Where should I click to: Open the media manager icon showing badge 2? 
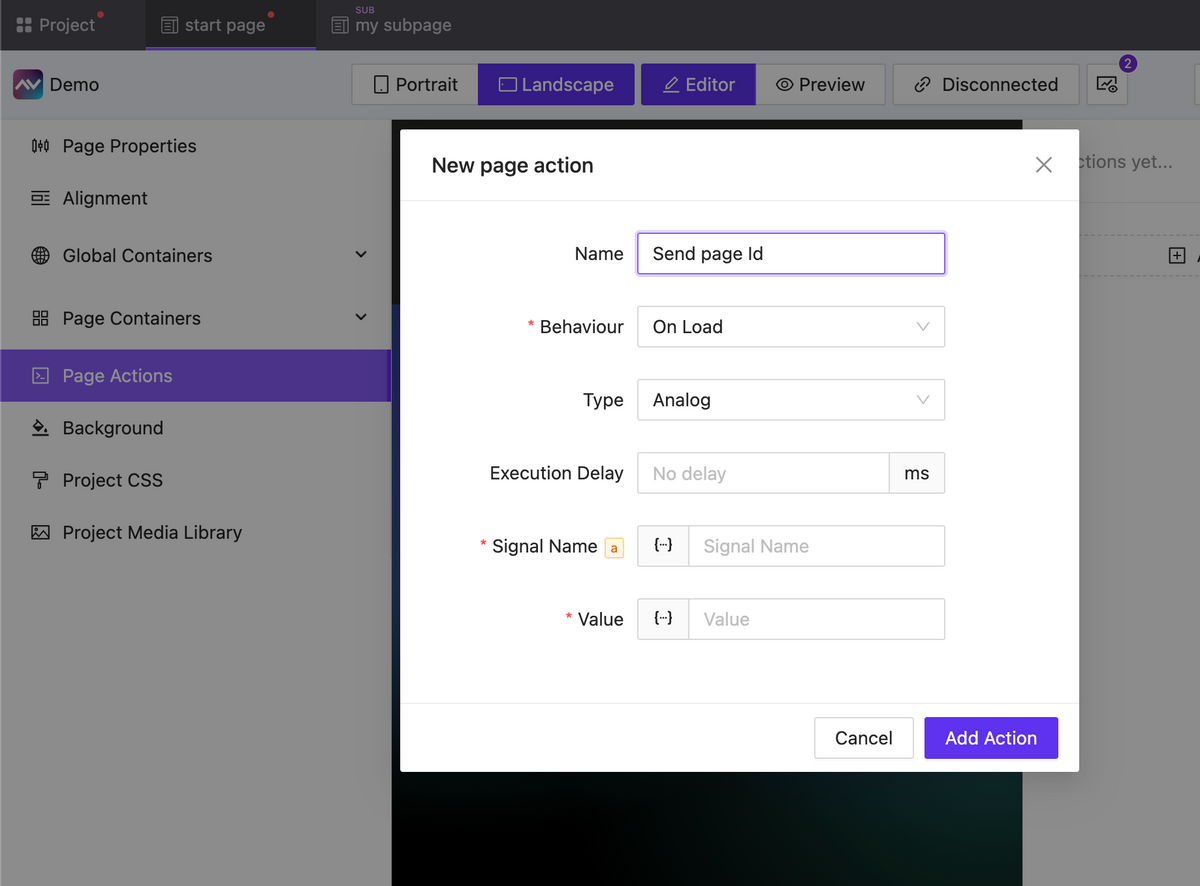coord(1107,85)
